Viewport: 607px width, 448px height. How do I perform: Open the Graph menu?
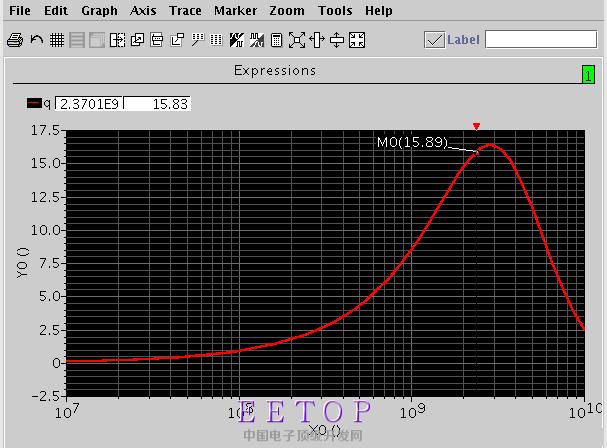[99, 11]
